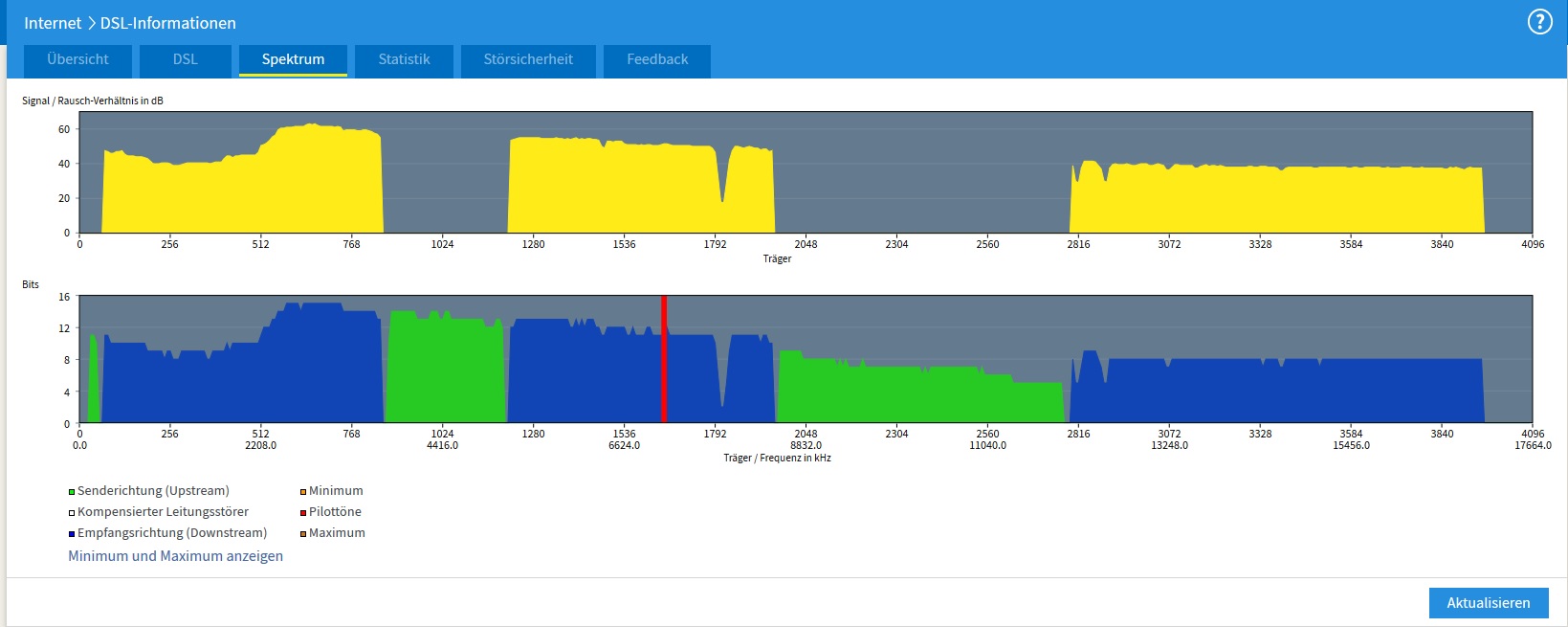This screenshot has height=627, width=1568.
Task: Click the red Pilottöne legend swatch
Action: (x=303, y=513)
